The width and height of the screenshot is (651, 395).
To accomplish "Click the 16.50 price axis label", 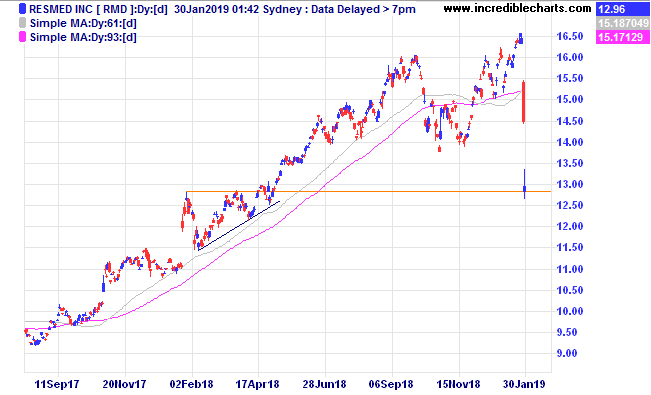I will [570, 36].
